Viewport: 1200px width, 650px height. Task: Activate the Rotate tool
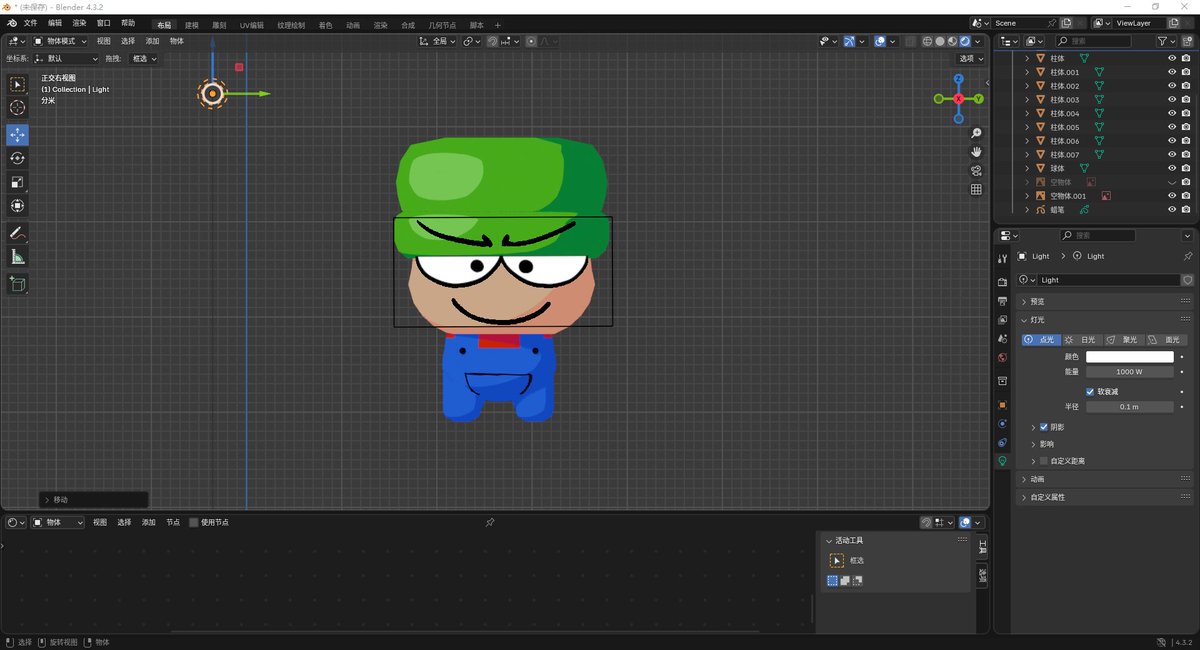[x=17, y=158]
